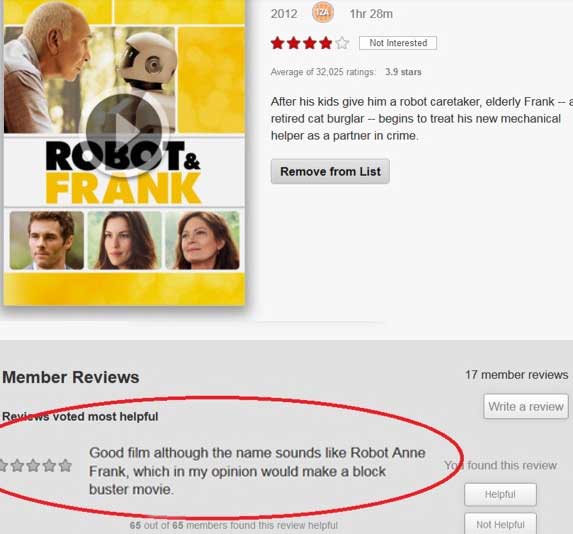Rate the movie two stars
The image size is (573, 534).
coord(294,43)
